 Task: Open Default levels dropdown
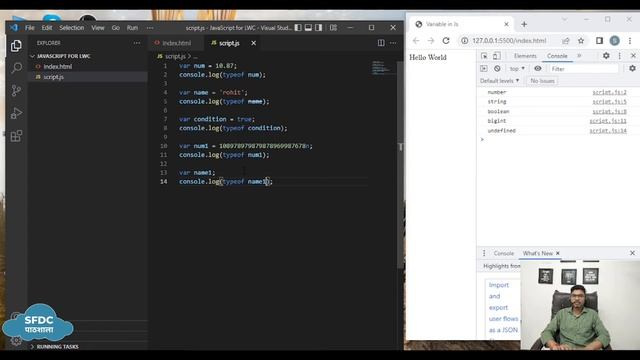[500, 81]
